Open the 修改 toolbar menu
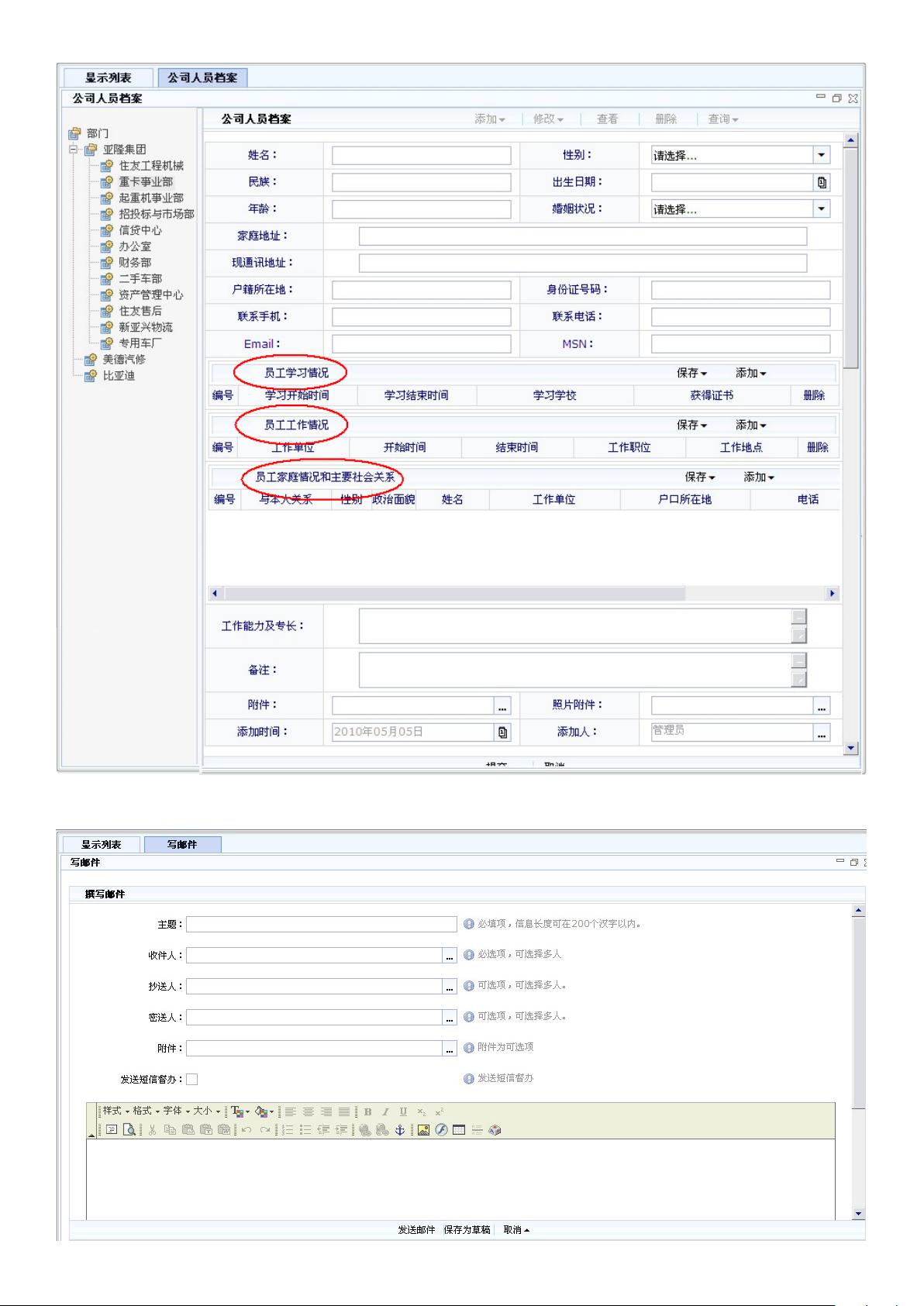The image size is (924, 1306). (548, 119)
